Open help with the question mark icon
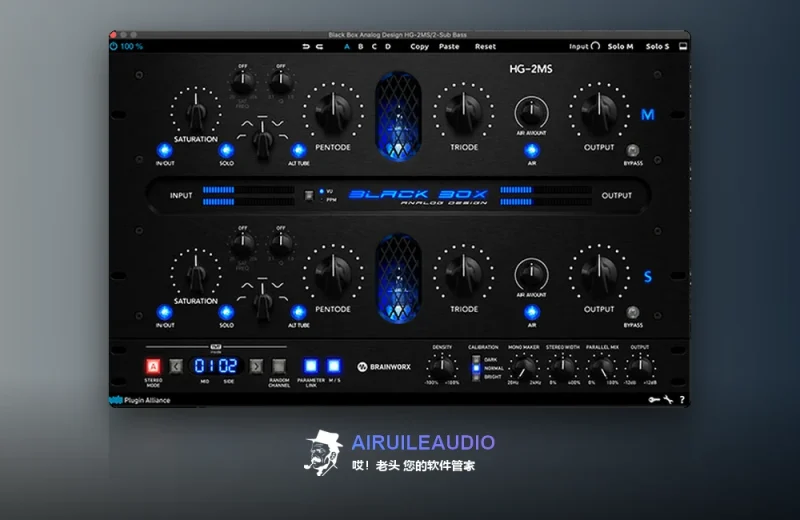Viewport: 800px width, 520px height. point(682,400)
